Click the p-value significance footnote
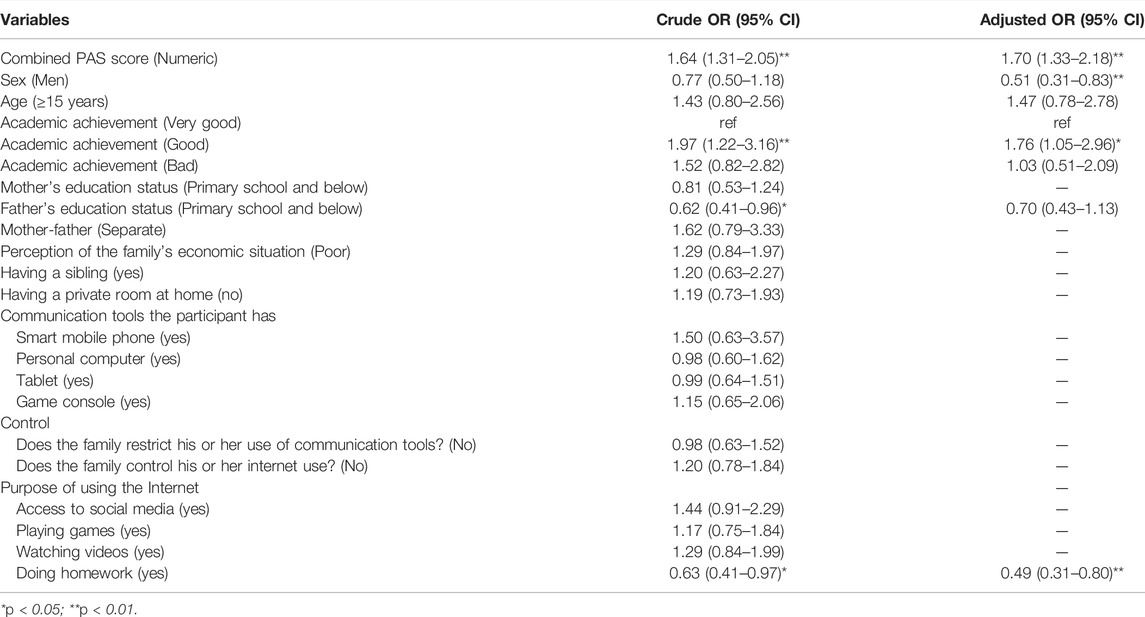 (69, 609)
